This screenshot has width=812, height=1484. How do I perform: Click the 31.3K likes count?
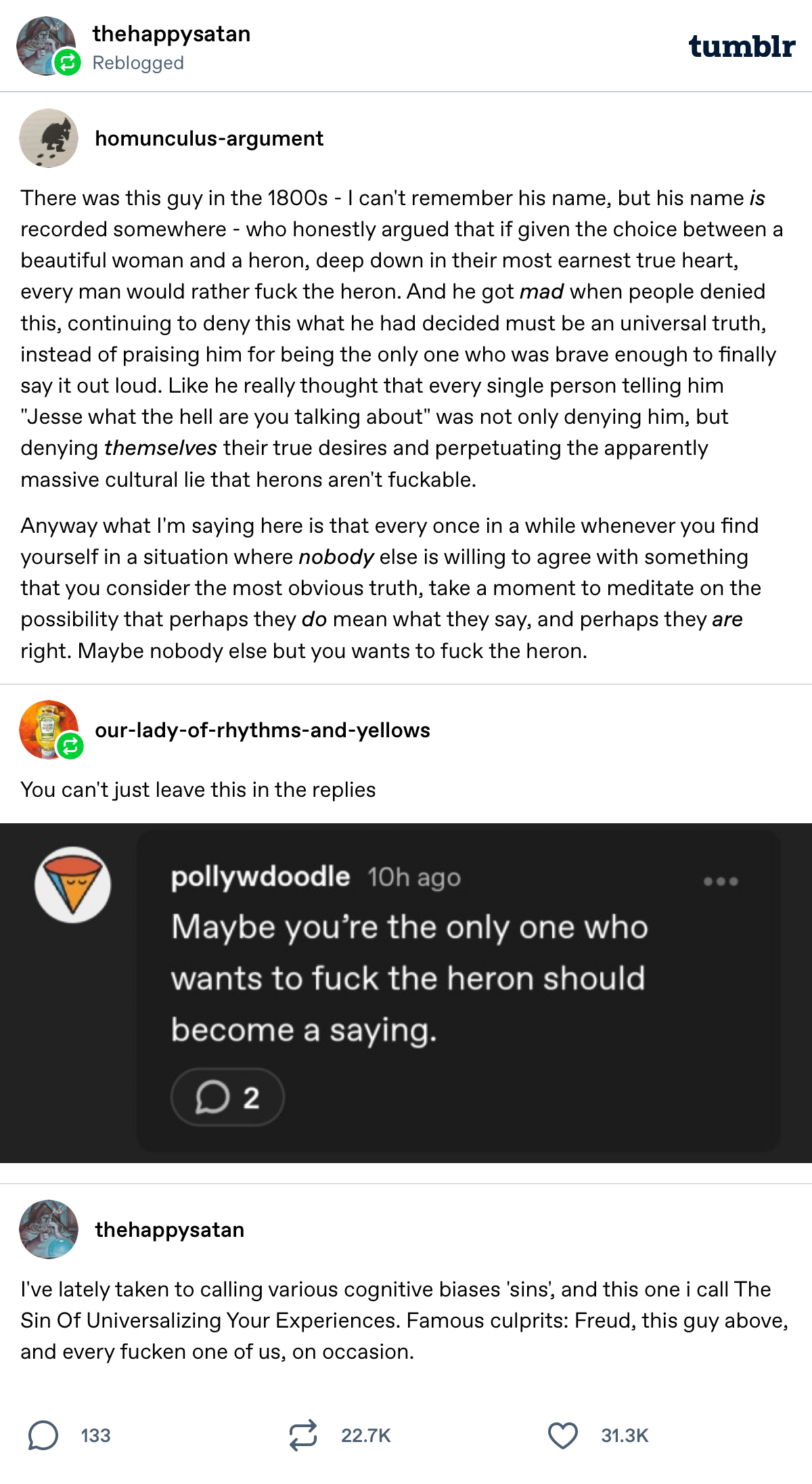[625, 1435]
